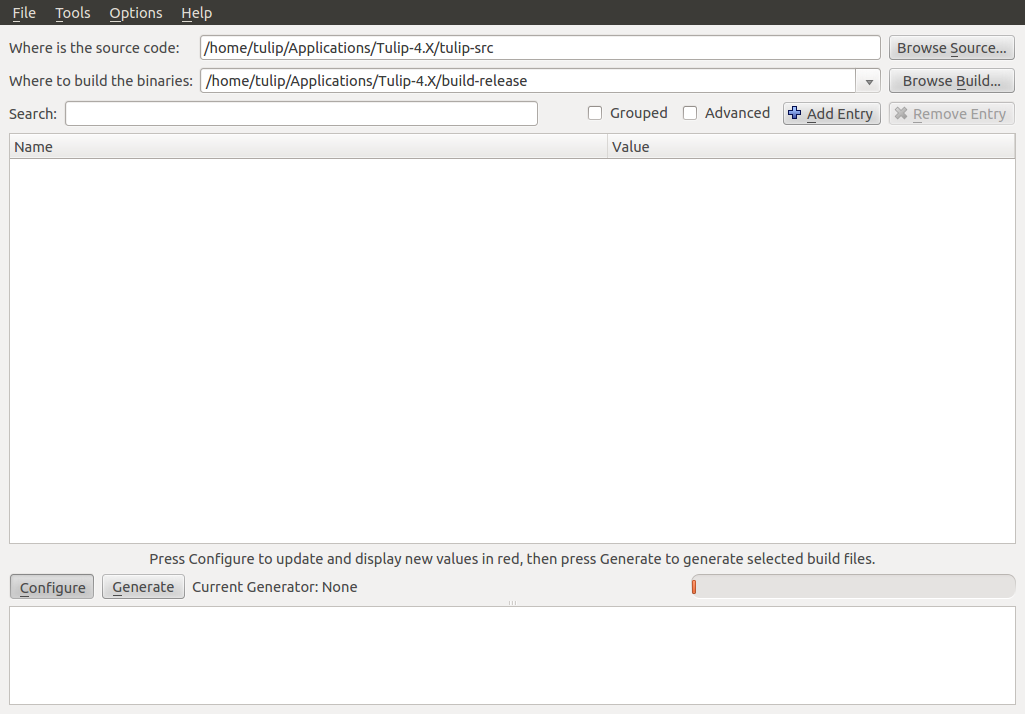Click the plus icon on Add Entry

pos(795,113)
